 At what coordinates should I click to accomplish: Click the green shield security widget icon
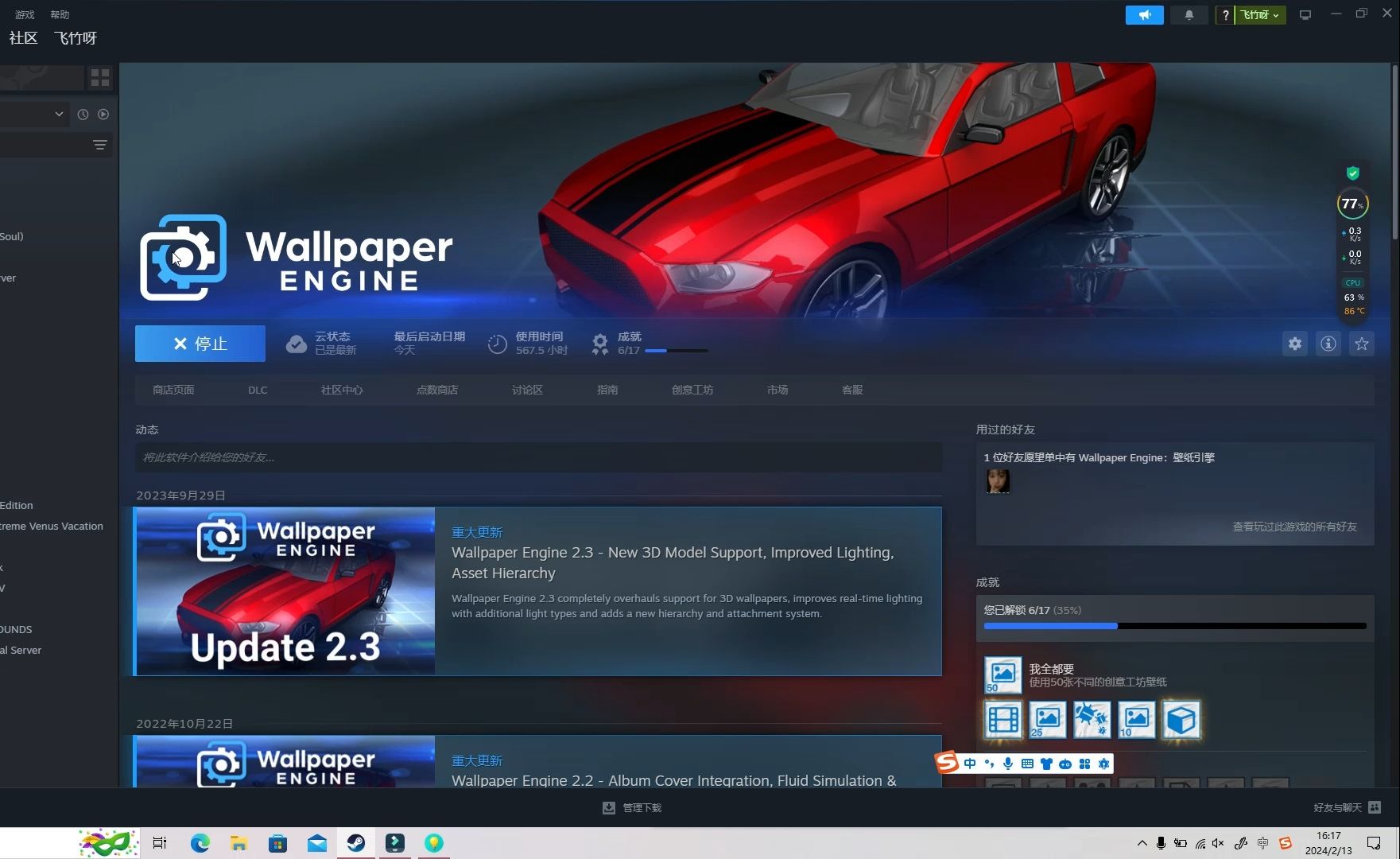pyautogui.click(x=1353, y=173)
